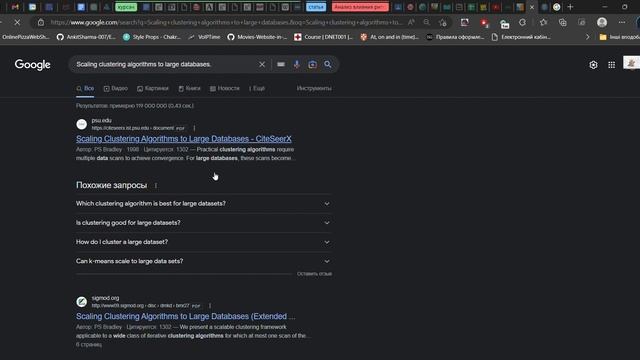Click the red shield extension icon in the toolbar

484,23
